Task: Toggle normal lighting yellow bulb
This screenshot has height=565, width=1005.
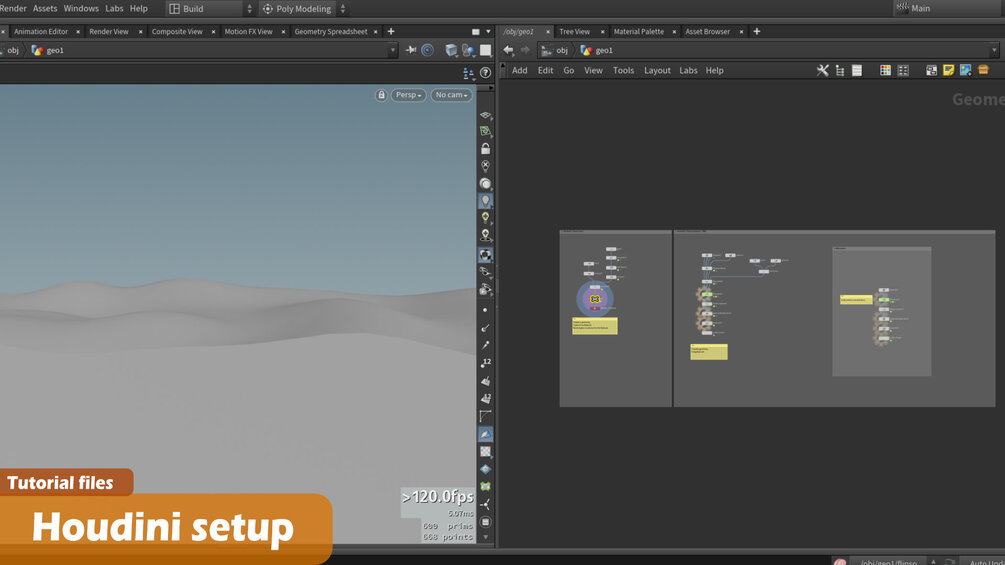Action: [x=485, y=218]
